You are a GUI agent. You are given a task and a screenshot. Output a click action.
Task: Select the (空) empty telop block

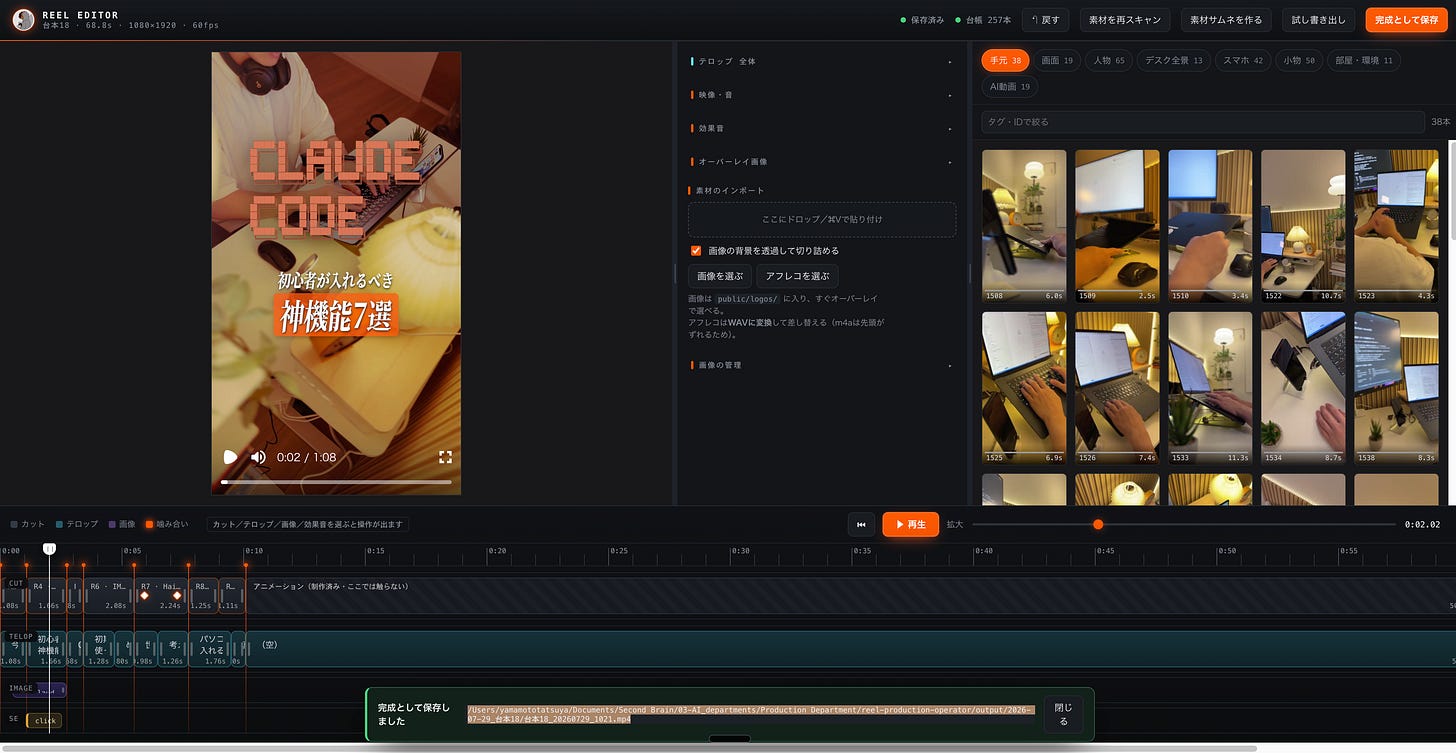(x=850, y=649)
